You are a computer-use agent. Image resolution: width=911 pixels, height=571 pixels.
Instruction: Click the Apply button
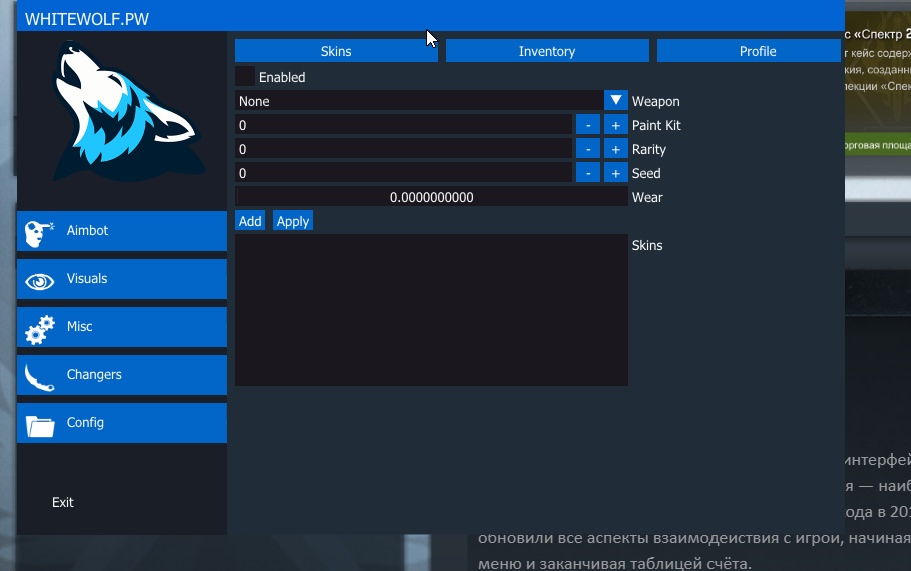pyautogui.click(x=293, y=221)
